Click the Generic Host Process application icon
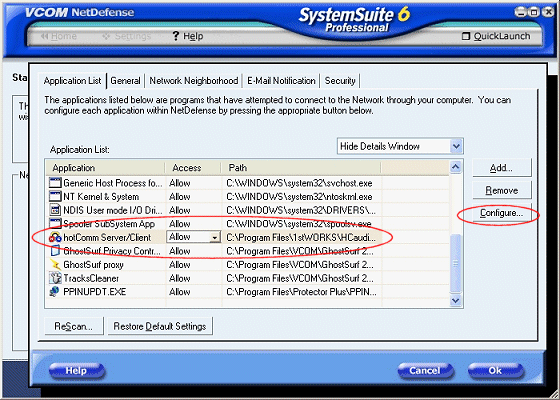Screen dimensions: 560x400 [55, 183]
